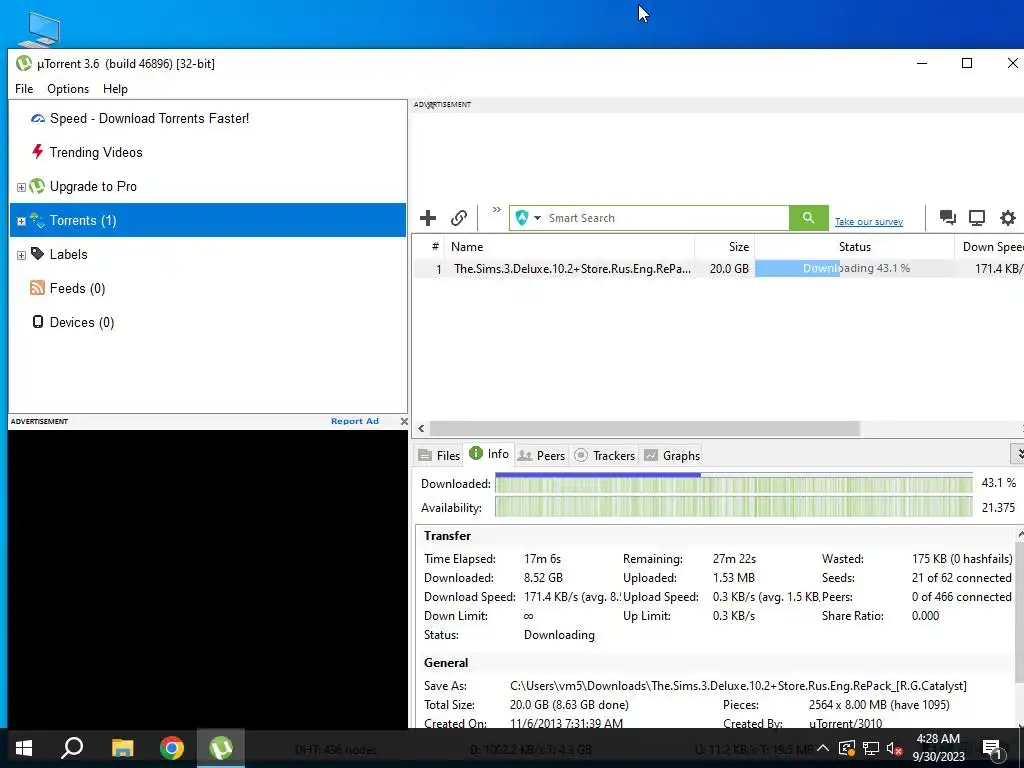The image size is (1024, 768).
Task: Expand the Labels tree node
Action: (x=21, y=255)
